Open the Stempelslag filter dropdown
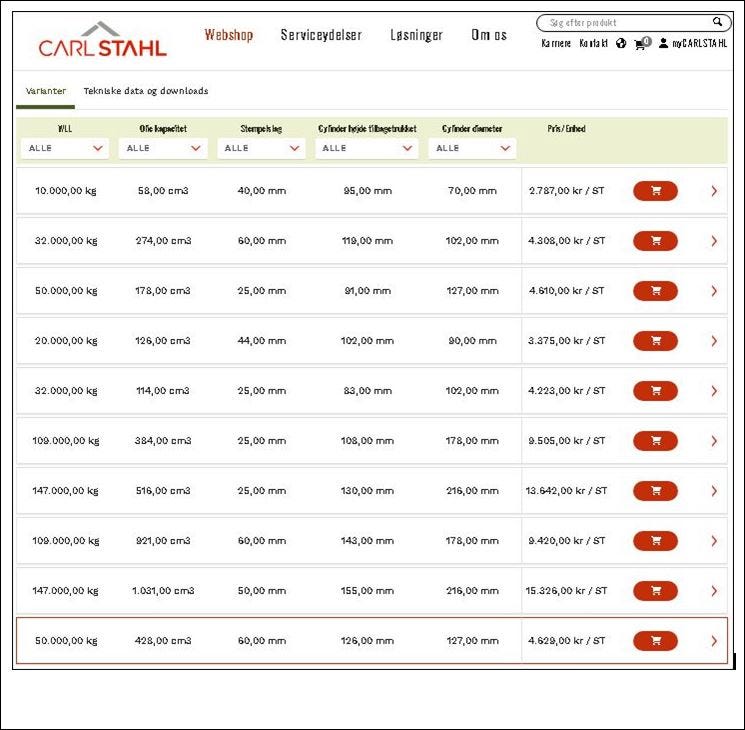 tap(261, 148)
